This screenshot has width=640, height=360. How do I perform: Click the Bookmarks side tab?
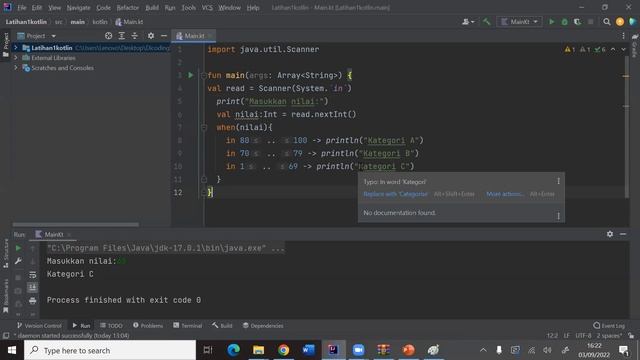click(6, 296)
